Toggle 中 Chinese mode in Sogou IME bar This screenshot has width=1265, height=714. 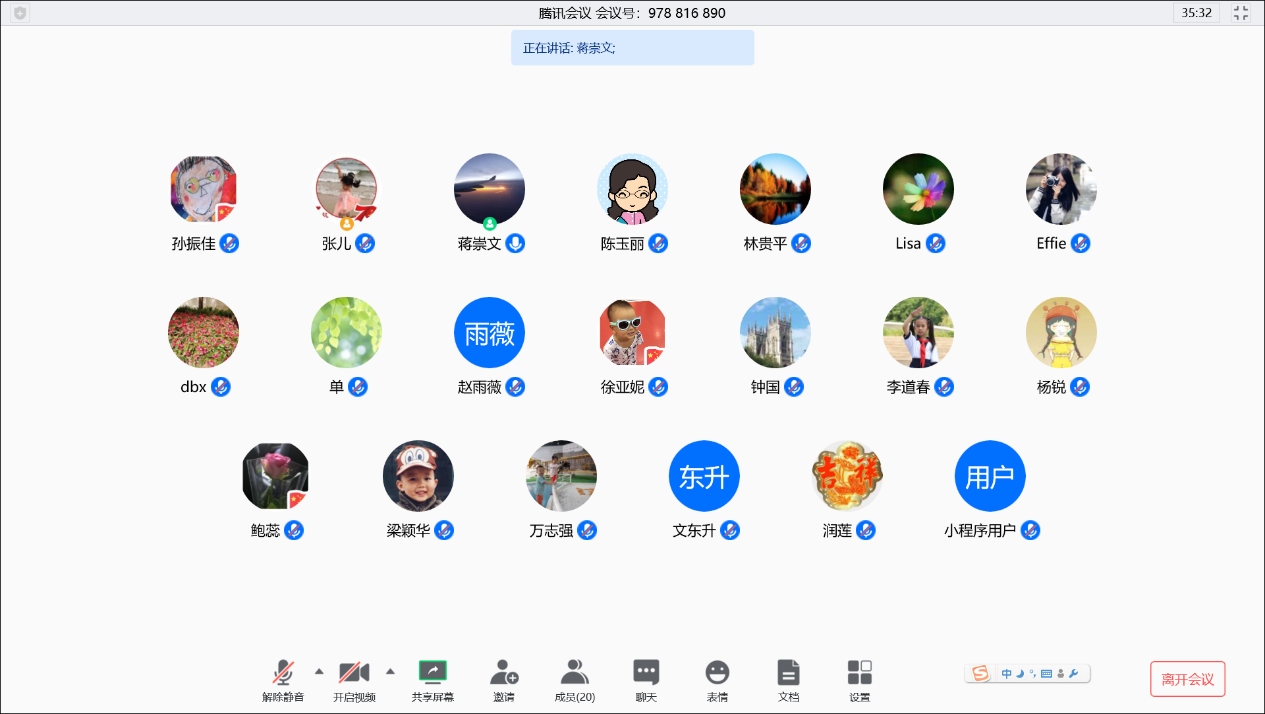point(1007,674)
